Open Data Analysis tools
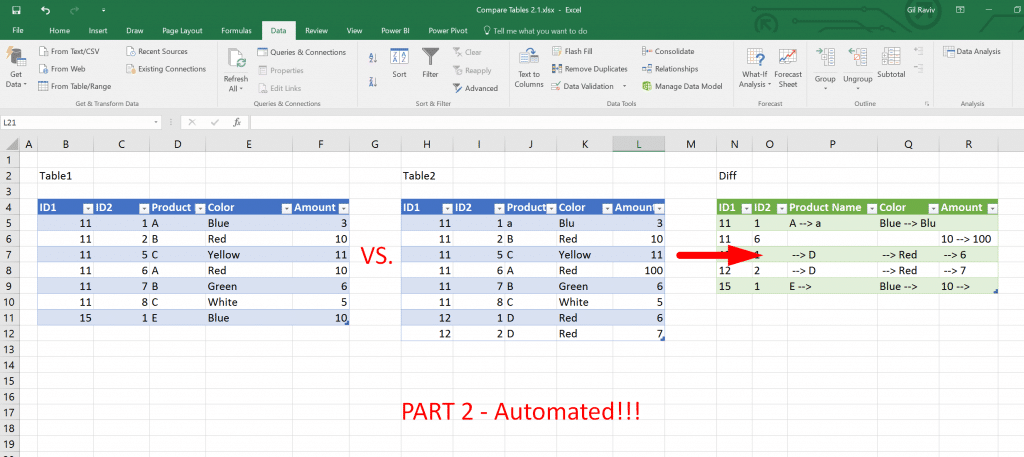The height and width of the screenshot is (457, 1024). (x=971, y=51)
